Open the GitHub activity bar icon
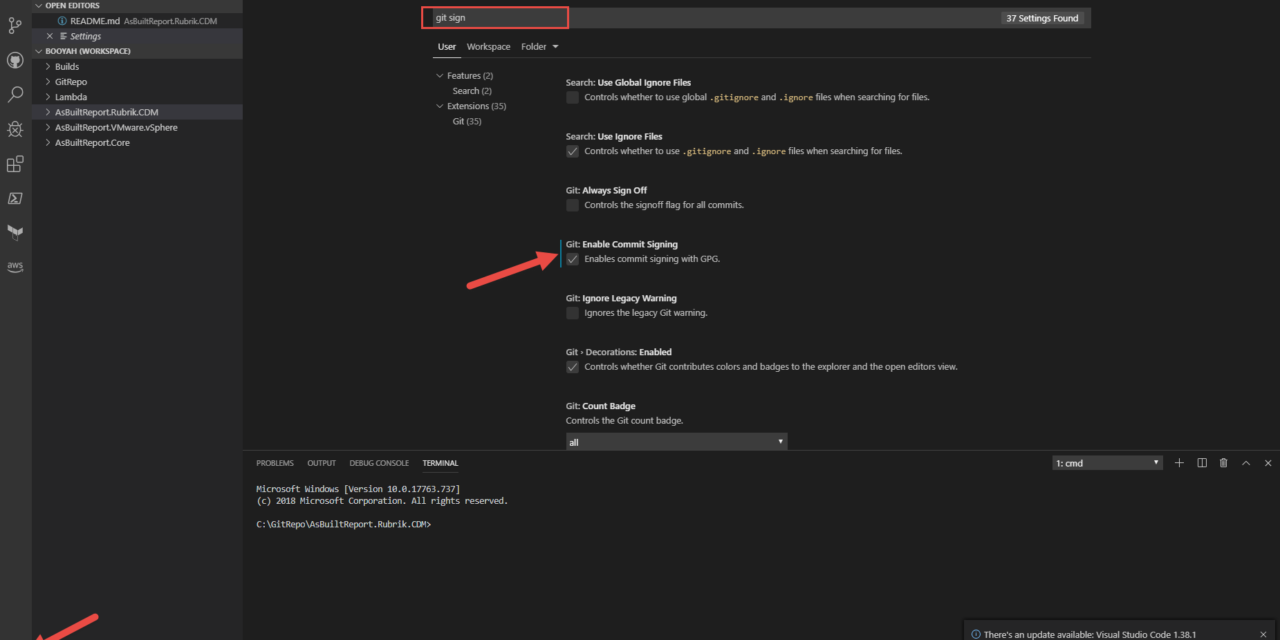Viewport: 1280px width, 640px height. pos(15,60)
